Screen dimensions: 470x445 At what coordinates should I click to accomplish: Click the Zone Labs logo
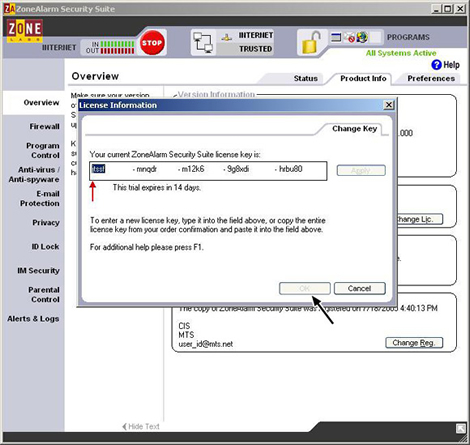pos(25,31)
